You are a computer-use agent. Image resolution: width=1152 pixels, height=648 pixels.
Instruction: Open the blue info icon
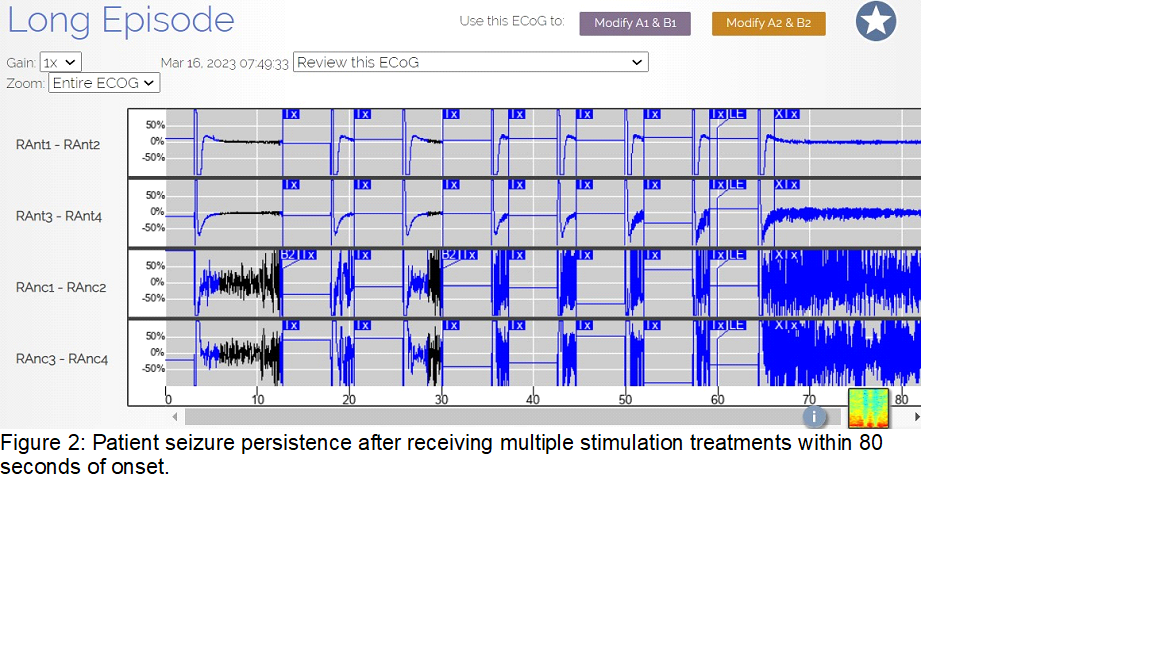[x=814, y=417]
